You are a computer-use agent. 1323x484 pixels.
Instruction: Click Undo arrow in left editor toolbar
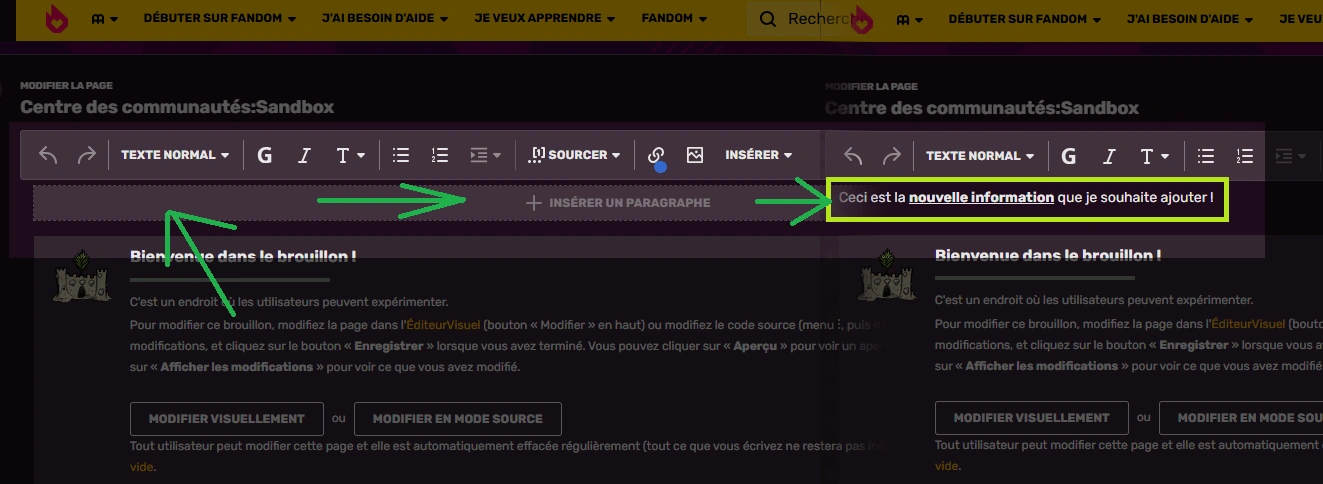coord(48,155)
